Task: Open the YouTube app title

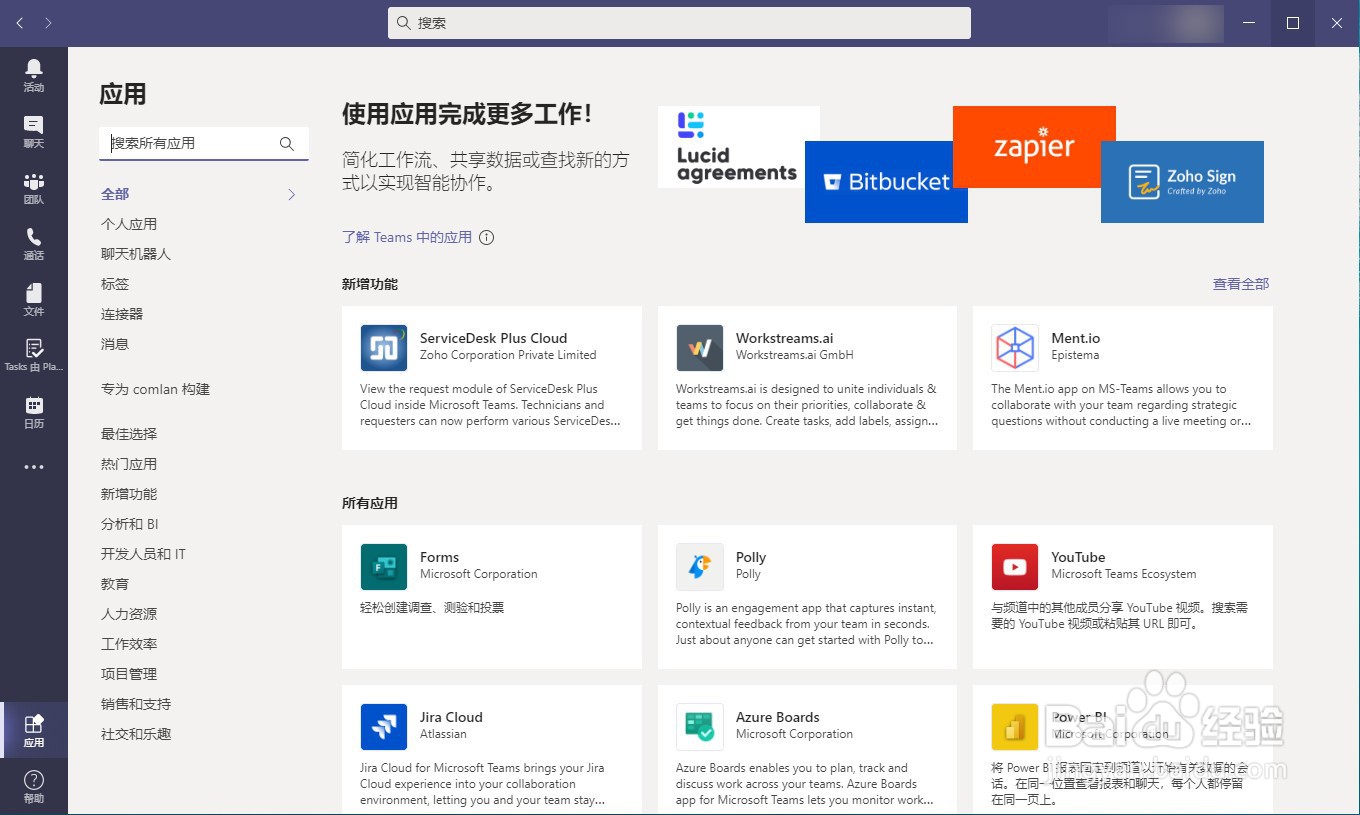Action: pyautogui.click(x=1078, y=557)
